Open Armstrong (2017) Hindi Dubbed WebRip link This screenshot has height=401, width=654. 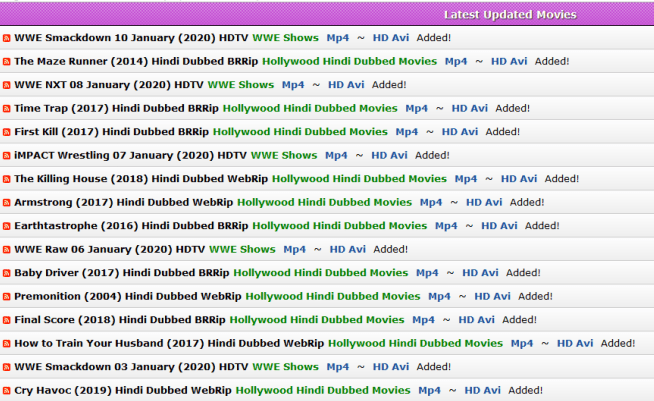[123, 202]
